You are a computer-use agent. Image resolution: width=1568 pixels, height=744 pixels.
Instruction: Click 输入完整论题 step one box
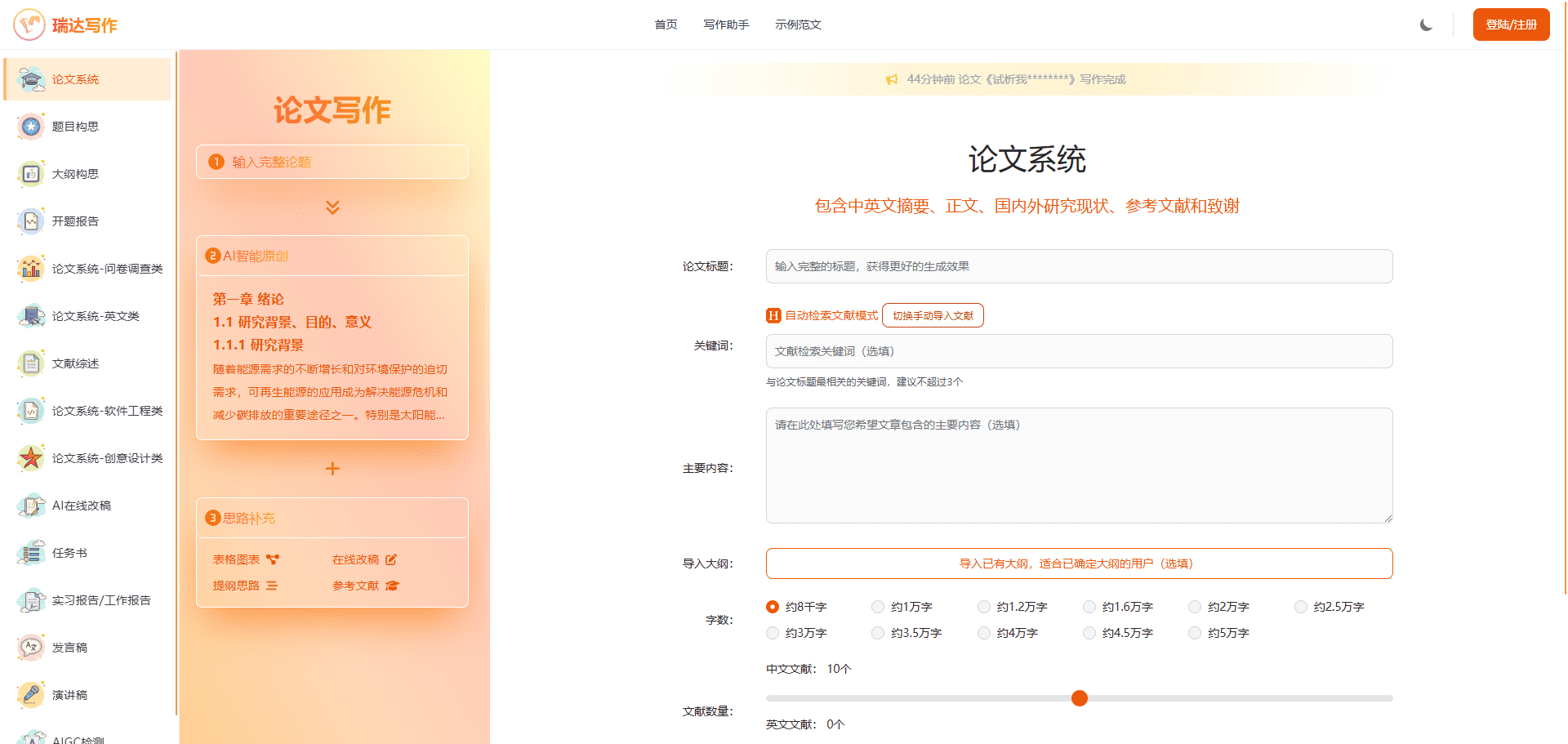click(x=332, y=162)
